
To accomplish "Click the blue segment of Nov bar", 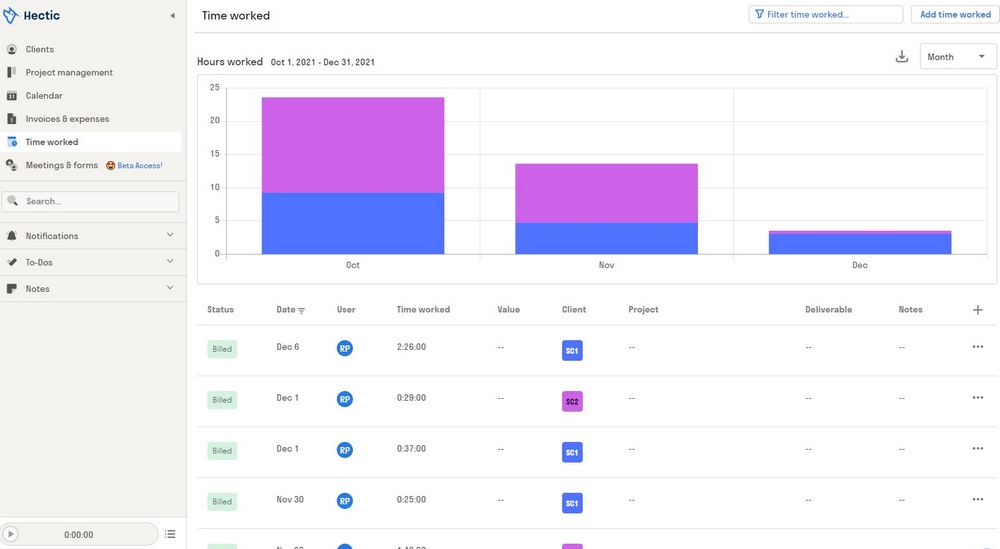I will click(607, 238).
